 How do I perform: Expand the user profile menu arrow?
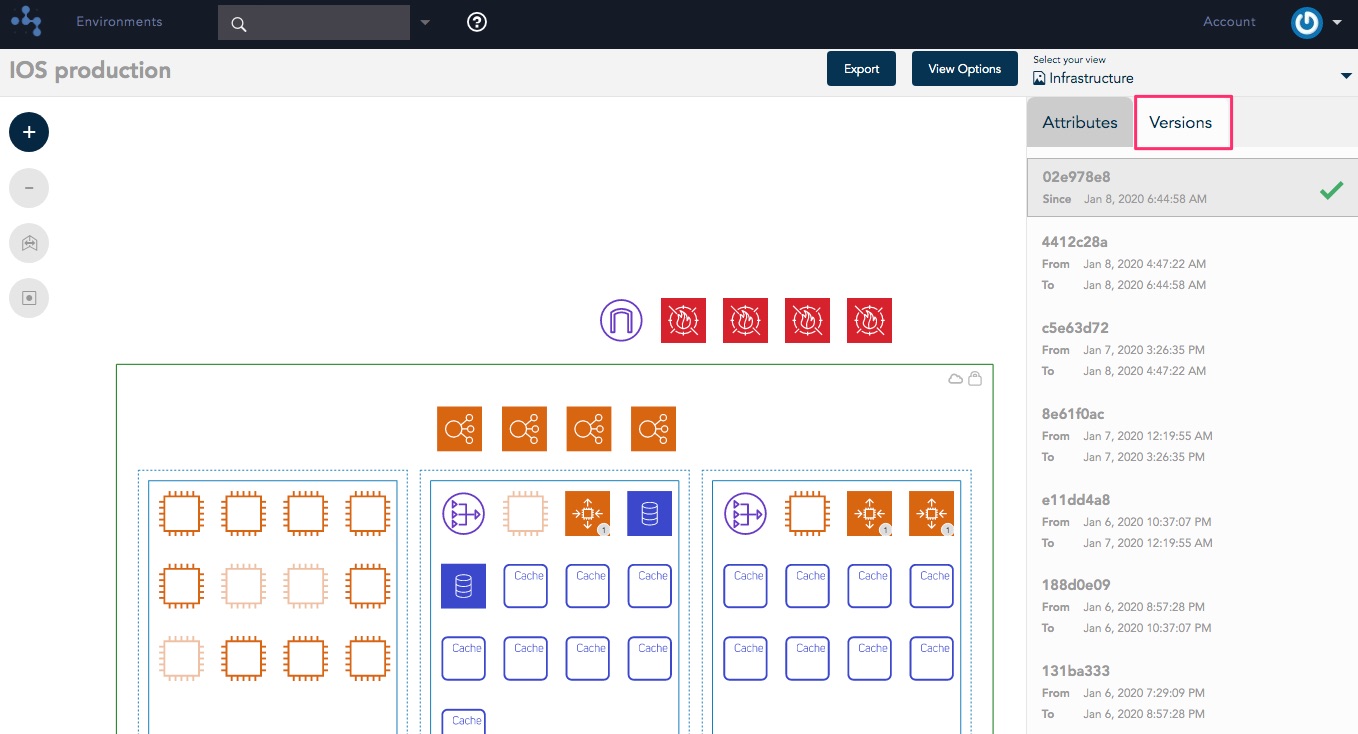[x=1337, y=22]
